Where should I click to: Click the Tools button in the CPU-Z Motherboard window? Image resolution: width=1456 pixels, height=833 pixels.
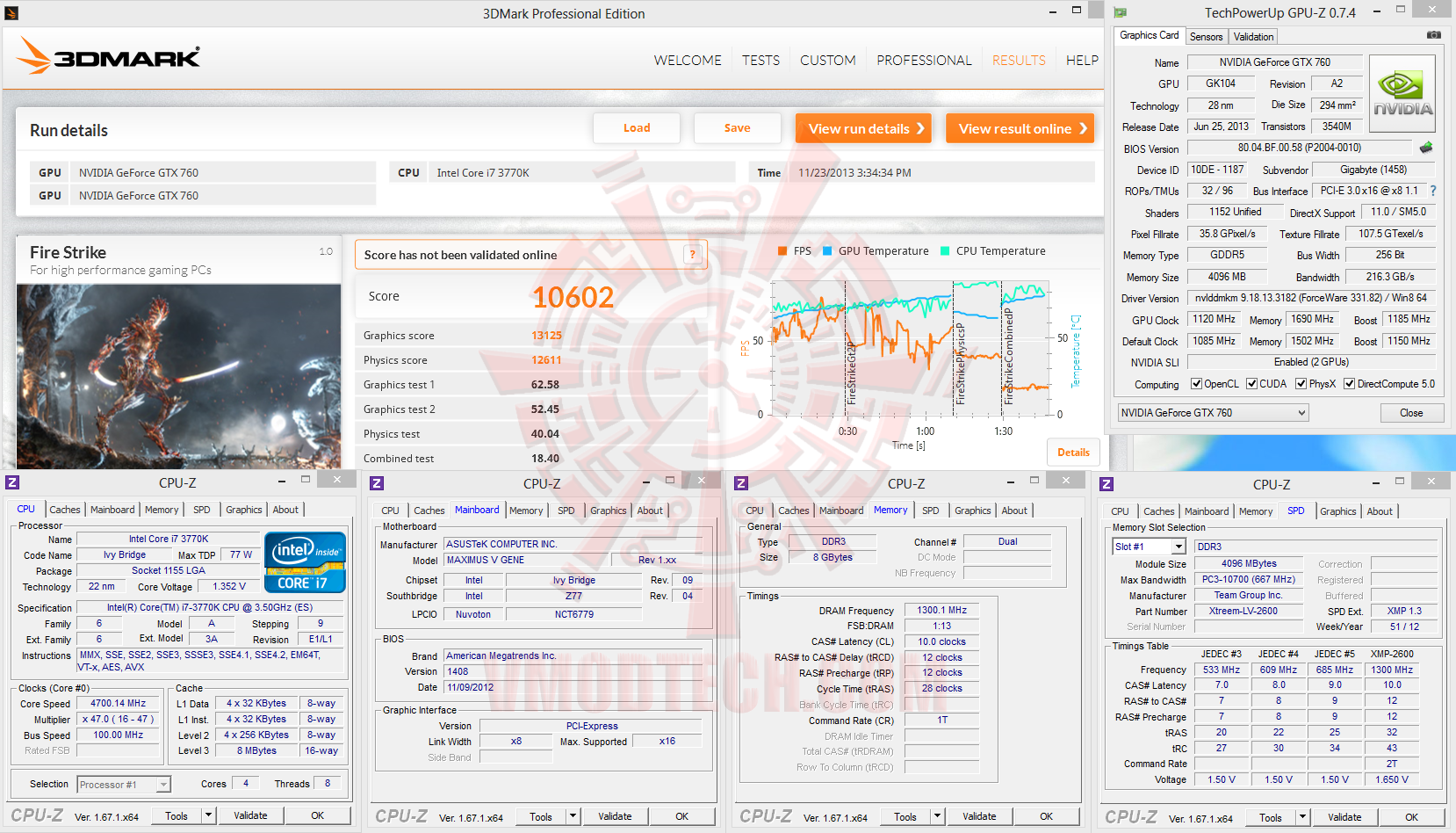tap(541, 816)
